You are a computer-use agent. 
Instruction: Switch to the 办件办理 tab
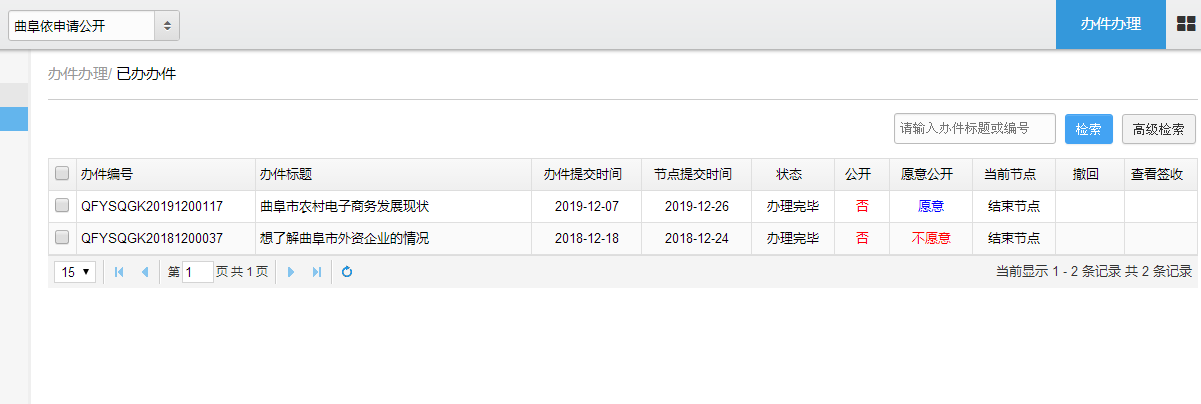click(x=1111, y=24)
